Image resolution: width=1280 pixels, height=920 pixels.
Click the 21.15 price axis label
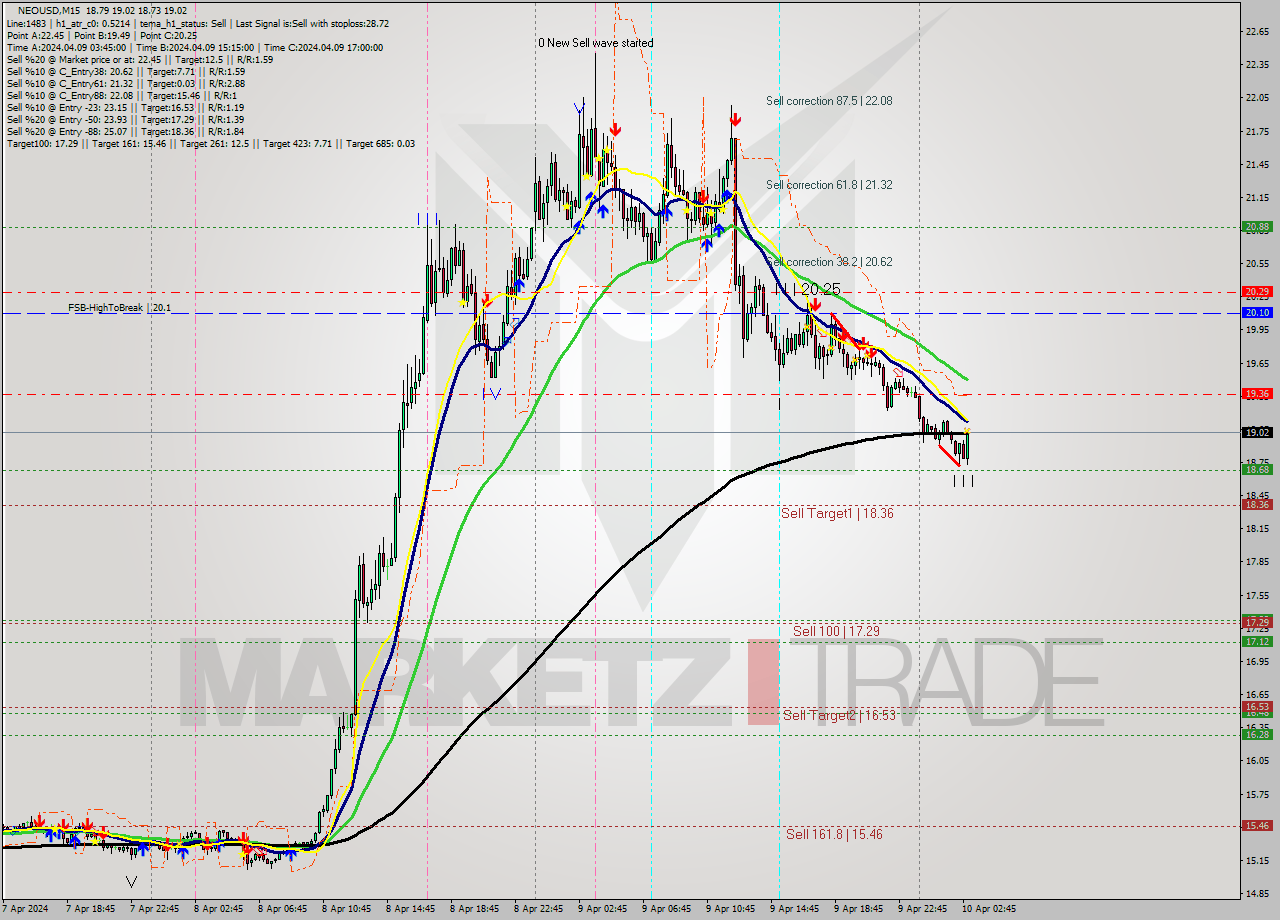(1257, 197)
